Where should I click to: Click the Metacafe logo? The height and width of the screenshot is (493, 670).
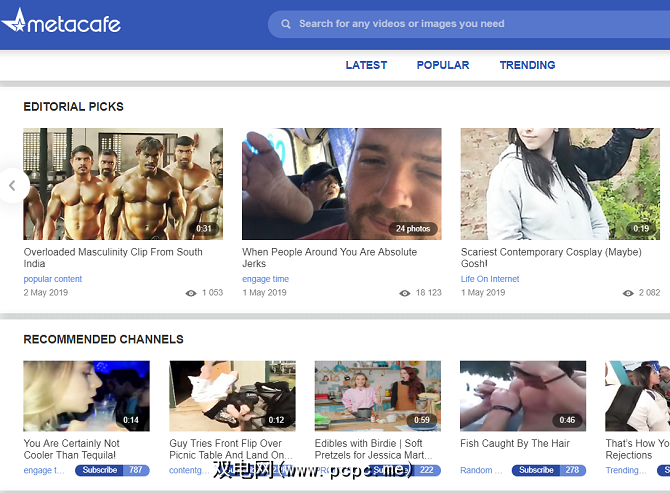[x=62, y=22]
